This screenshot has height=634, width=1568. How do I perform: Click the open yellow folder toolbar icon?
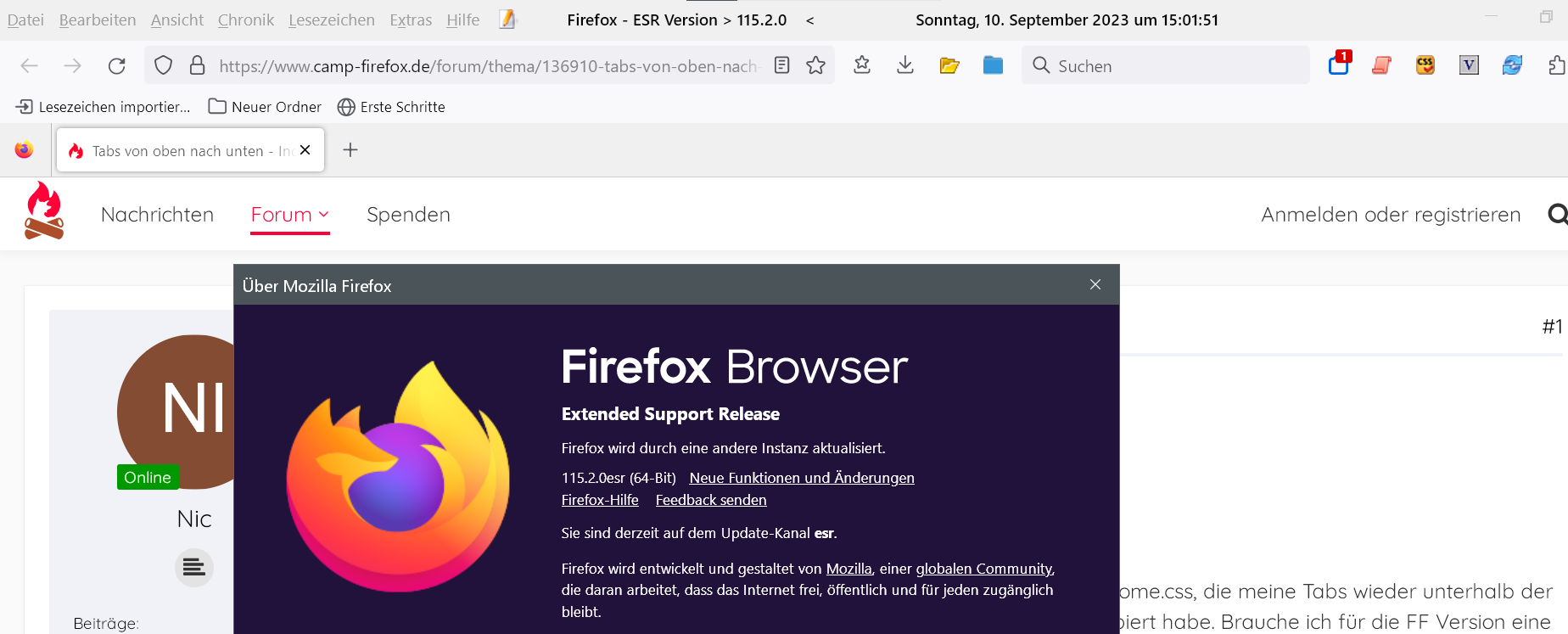tap(949, 65)
